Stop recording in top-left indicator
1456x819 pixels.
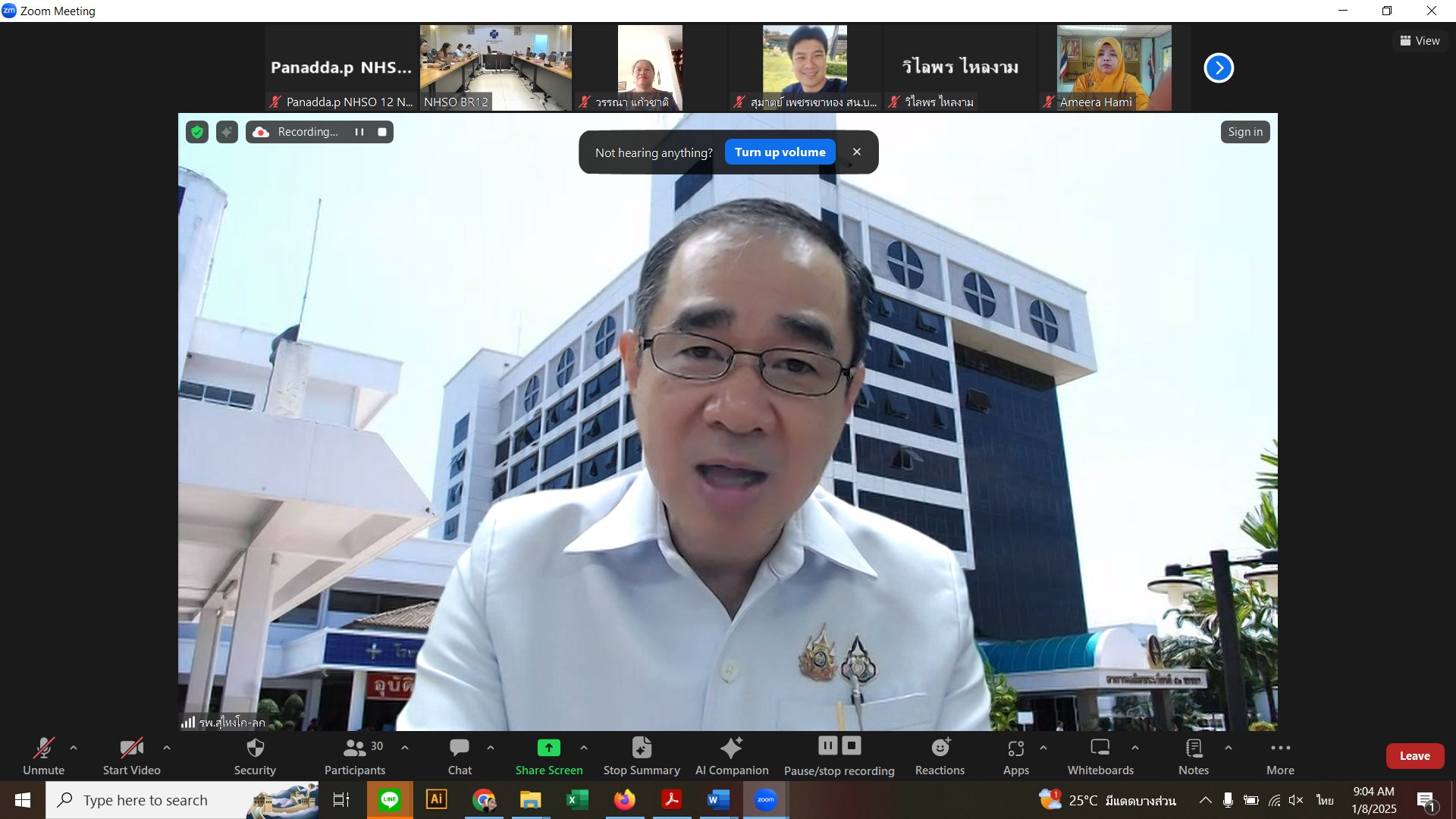382,132
